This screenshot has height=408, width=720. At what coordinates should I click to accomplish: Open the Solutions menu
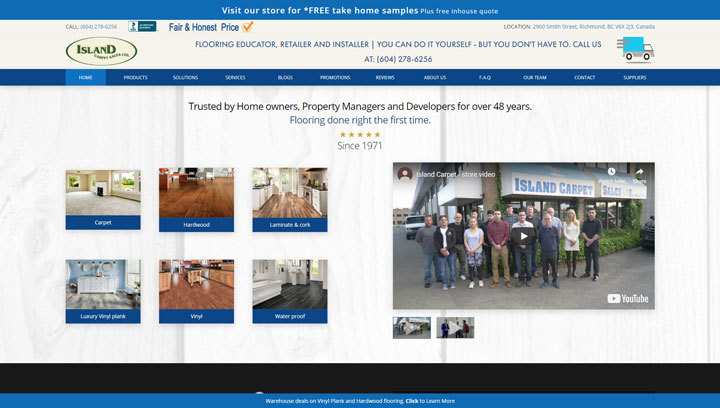point(185,77)
